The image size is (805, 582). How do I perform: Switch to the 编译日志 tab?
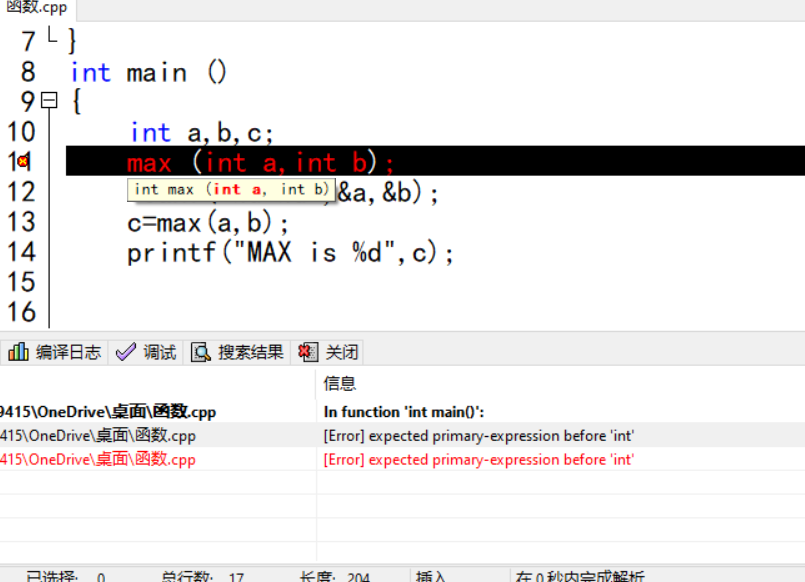54,353
